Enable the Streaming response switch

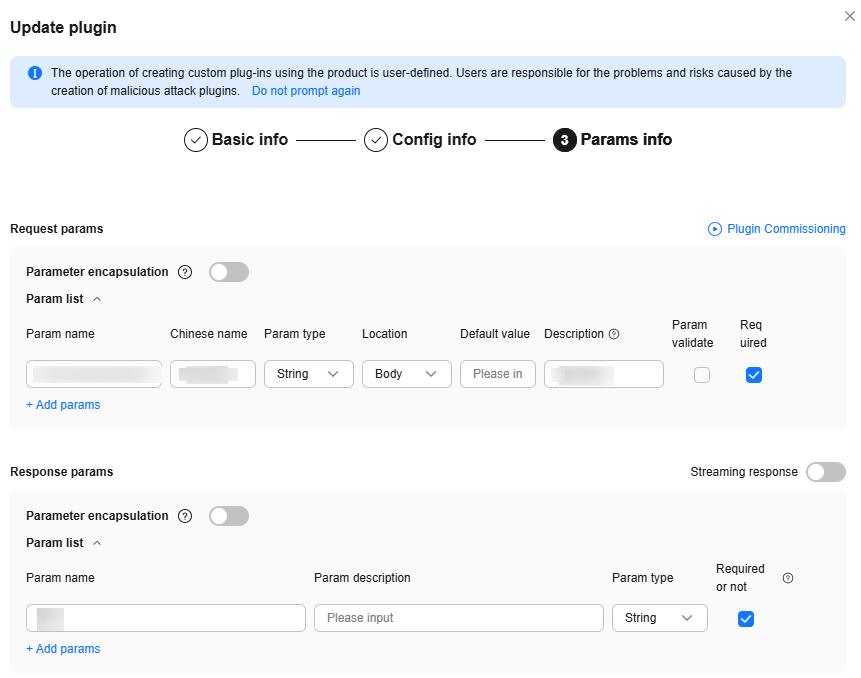click(x=826, y=472)
